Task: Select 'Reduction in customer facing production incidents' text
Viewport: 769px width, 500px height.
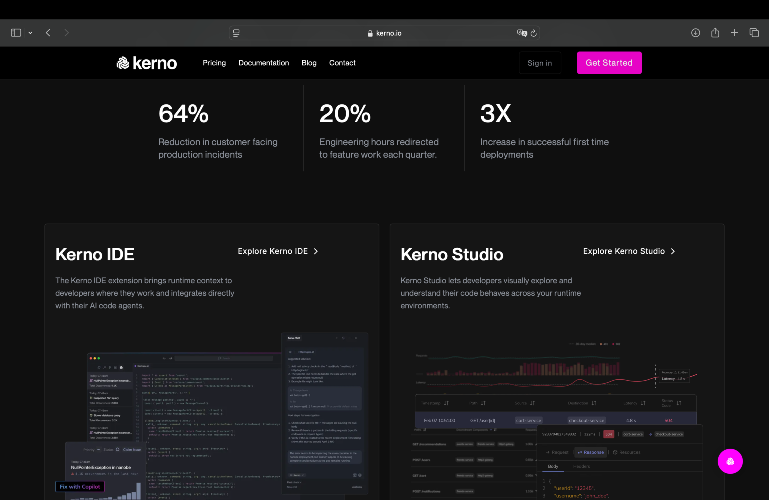Action: [218, 148]
